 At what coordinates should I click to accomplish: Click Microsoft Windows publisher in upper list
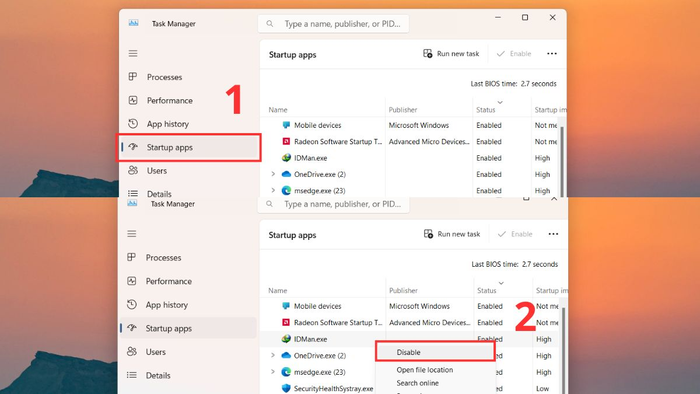point(419,125)
